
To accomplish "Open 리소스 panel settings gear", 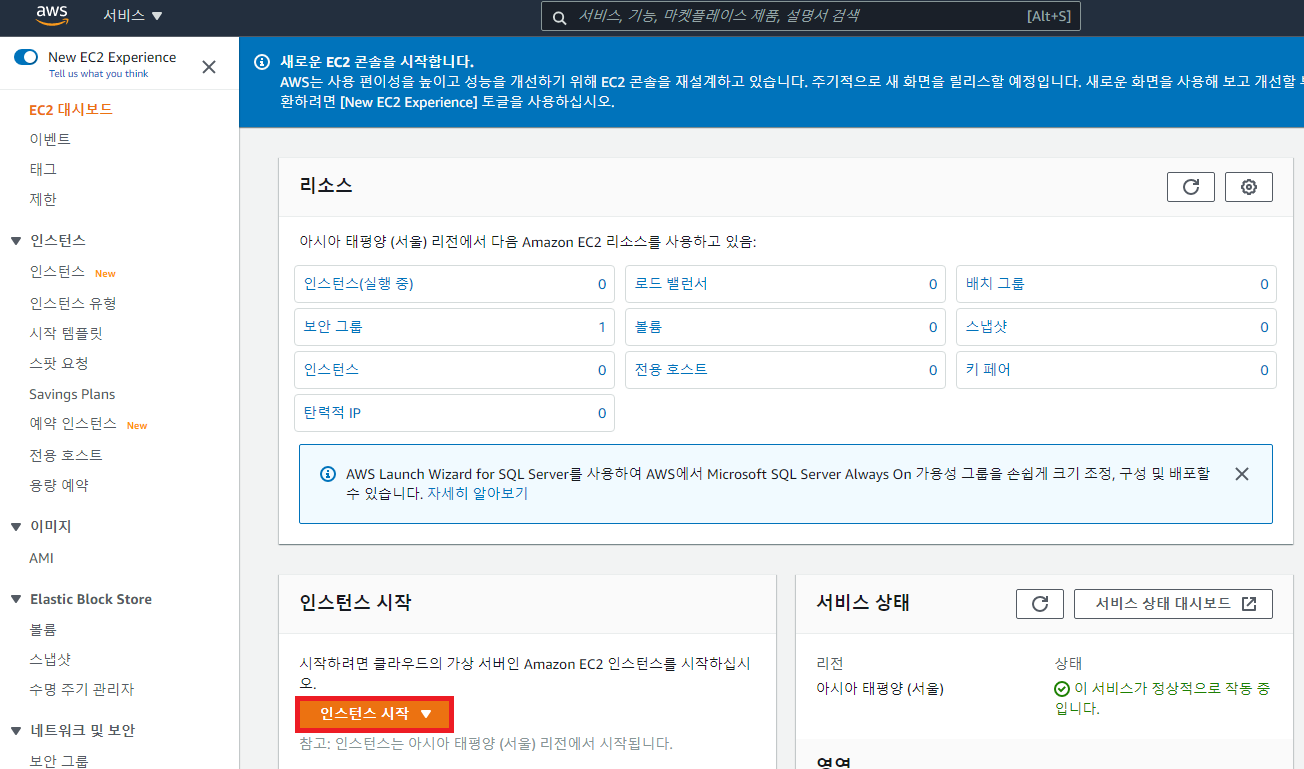I will click(x=1249, y=187).
